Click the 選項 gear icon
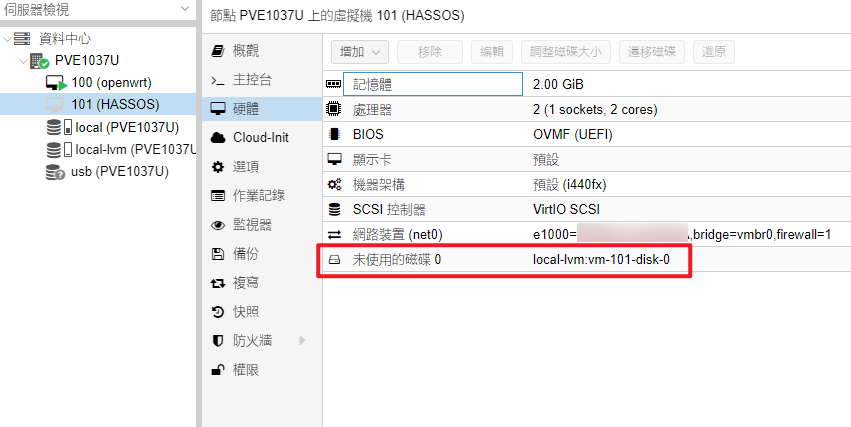Viewport: 851px width, 427px height. pyautogui.click(x=218, y=166)
